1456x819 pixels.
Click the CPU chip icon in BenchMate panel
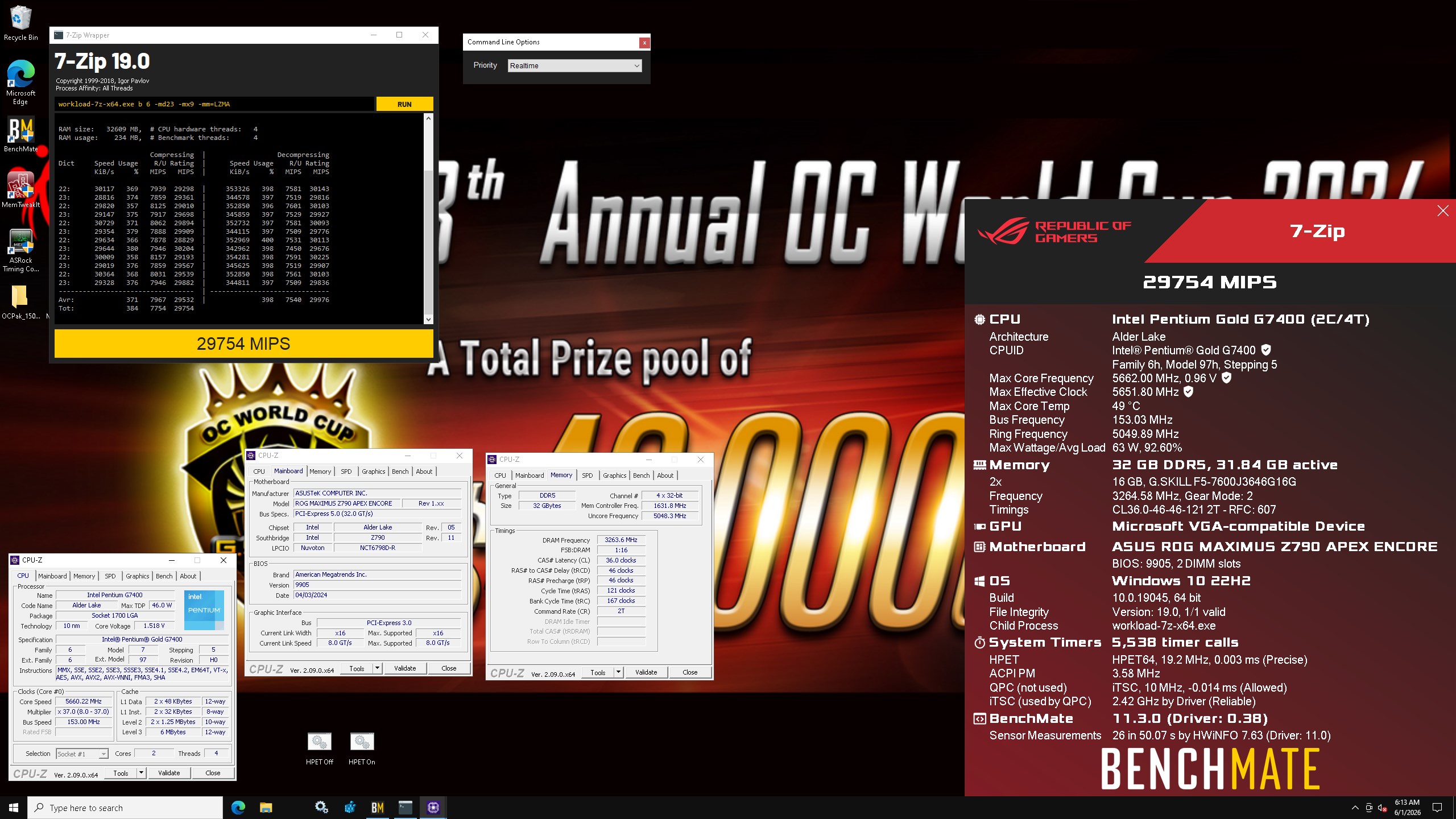(979, 320)
